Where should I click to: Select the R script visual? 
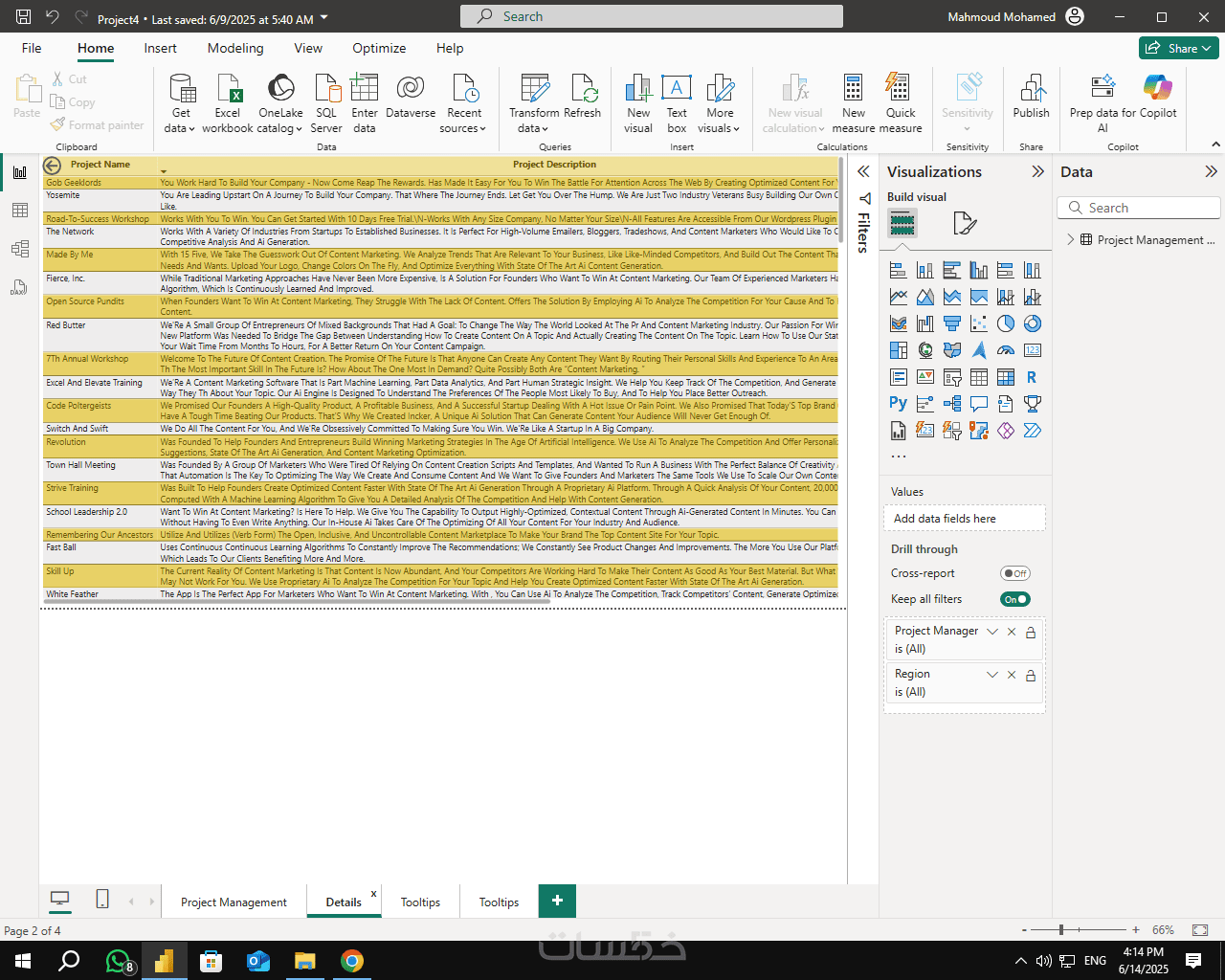pos(1032,377)
